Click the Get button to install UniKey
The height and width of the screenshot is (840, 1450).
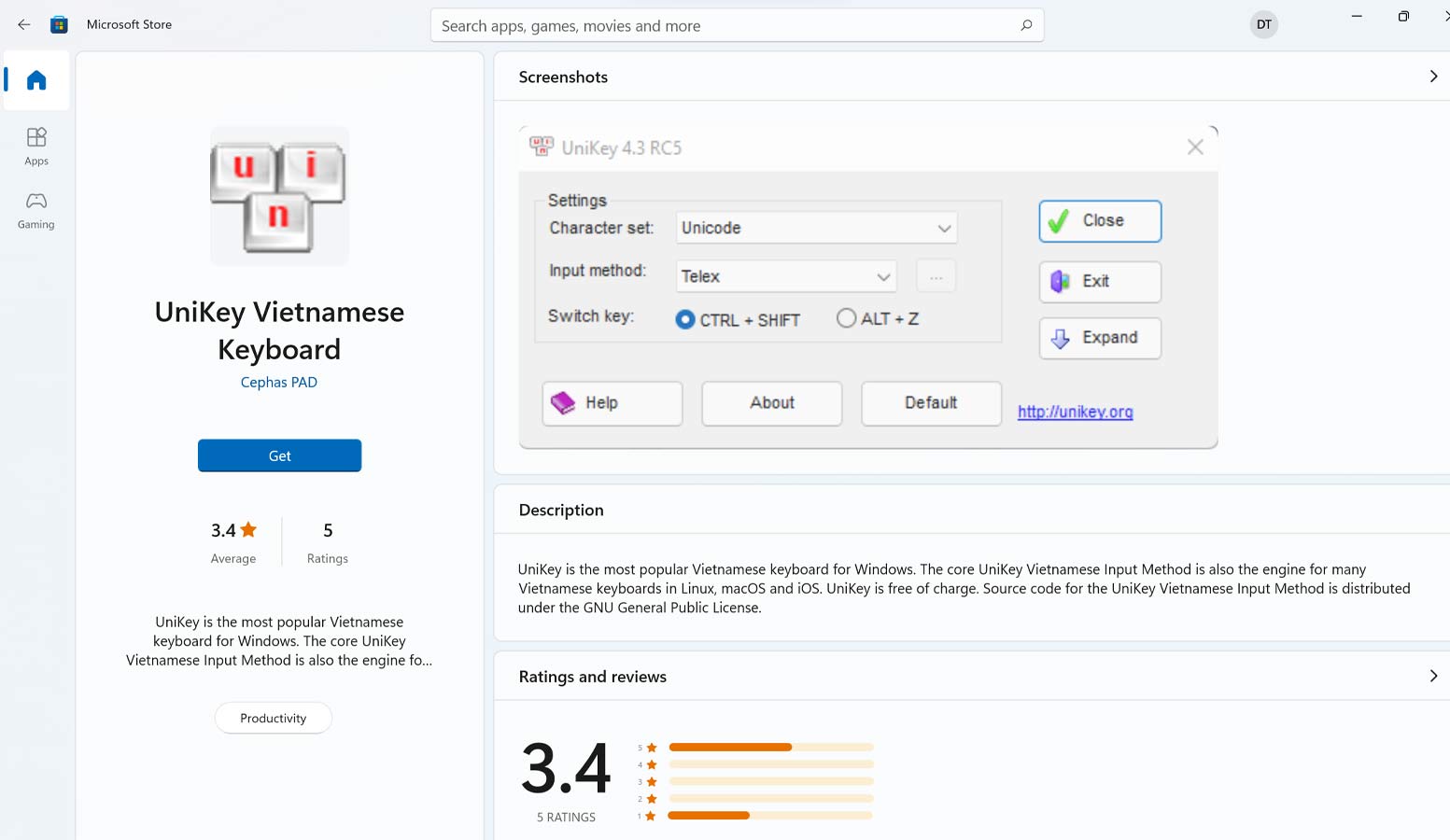(279, 455)
